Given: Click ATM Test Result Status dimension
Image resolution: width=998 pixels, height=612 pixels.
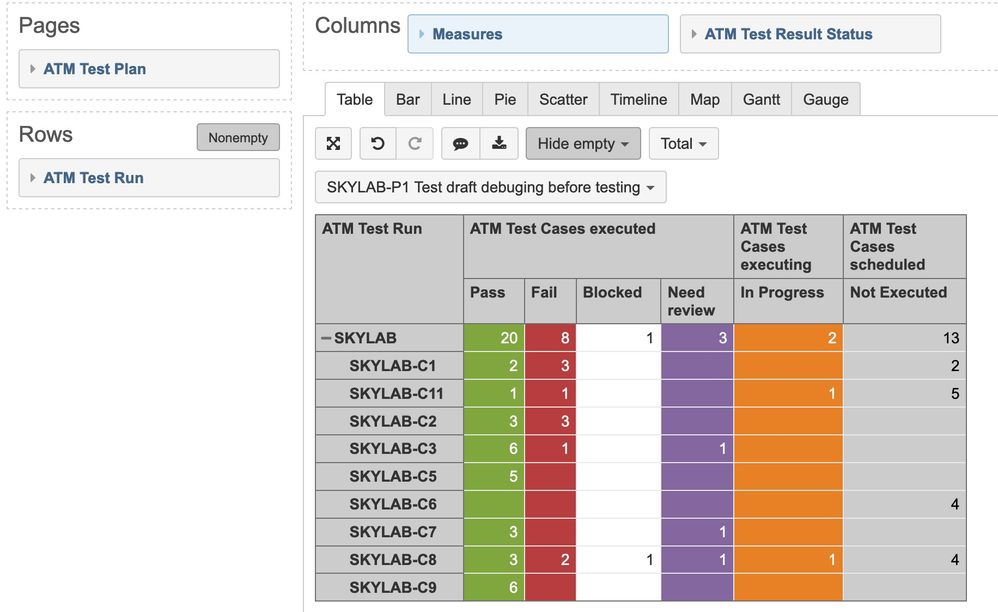Looking at the screenshot, I should pos(810,34).
